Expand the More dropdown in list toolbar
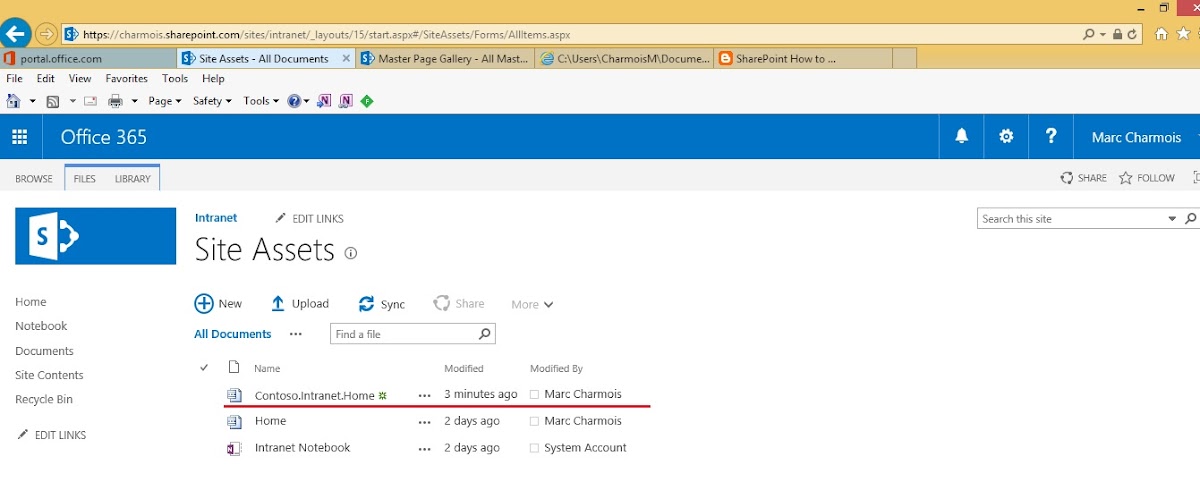Screen dimensions: 1200x482 tap(532, 304)
